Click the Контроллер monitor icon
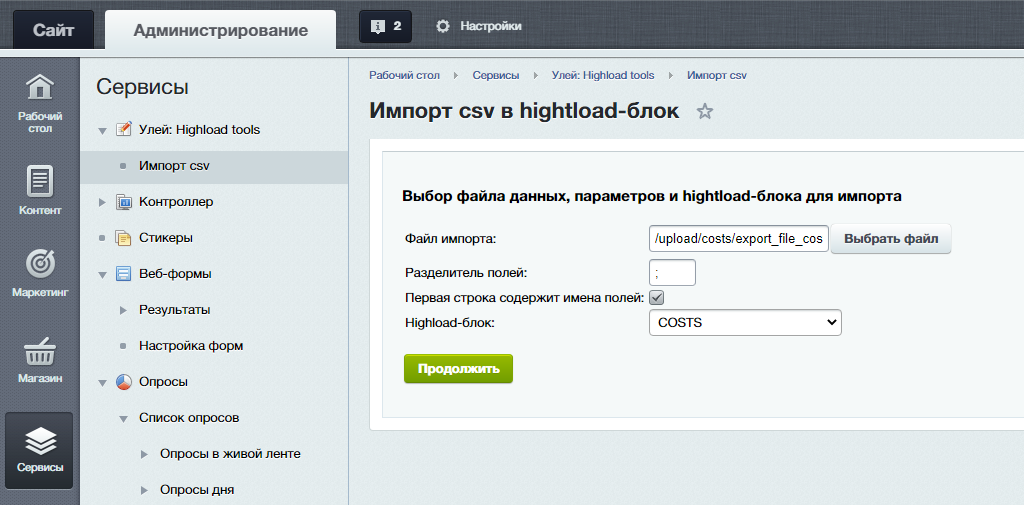 (x=123, y=202)
